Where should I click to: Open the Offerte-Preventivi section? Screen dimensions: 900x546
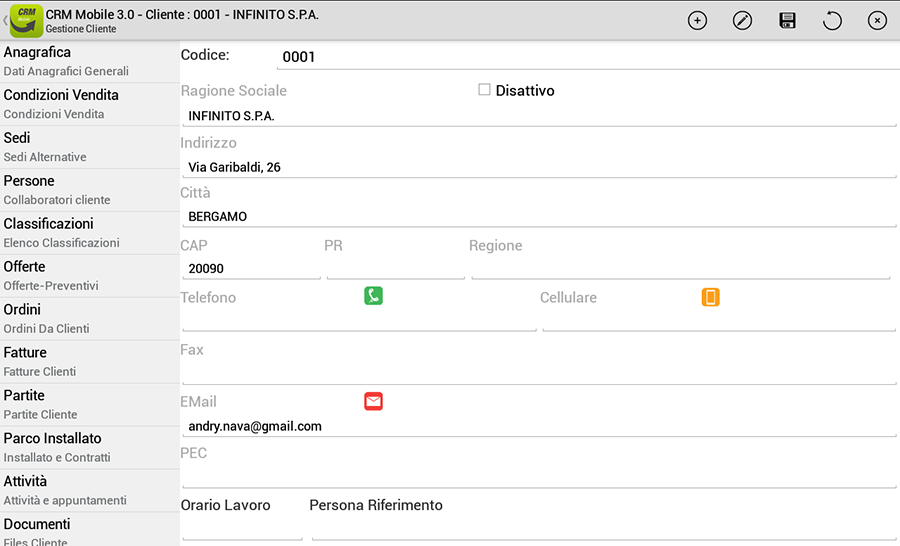(x=90, y=276)
